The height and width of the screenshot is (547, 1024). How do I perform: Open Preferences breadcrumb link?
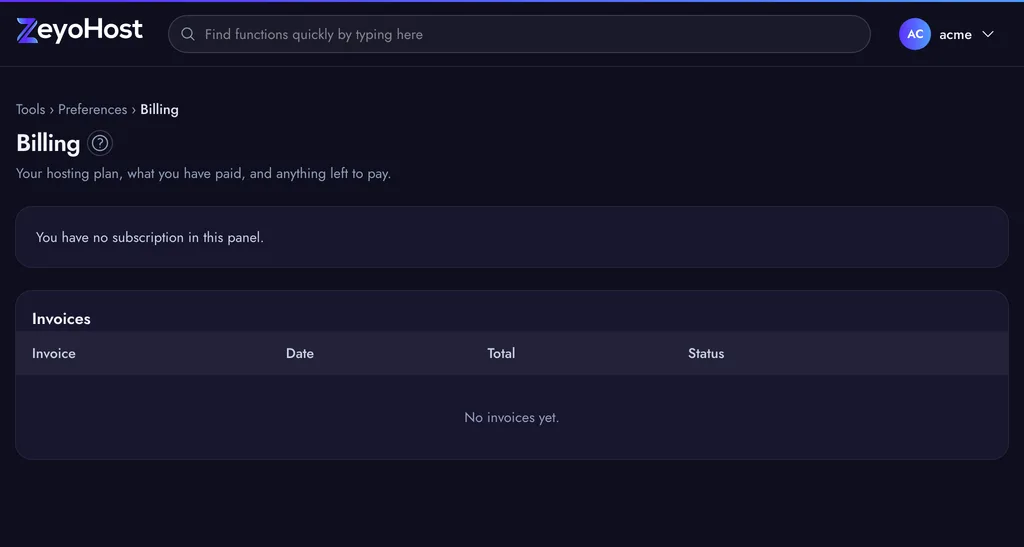click(x=93, y=109)
